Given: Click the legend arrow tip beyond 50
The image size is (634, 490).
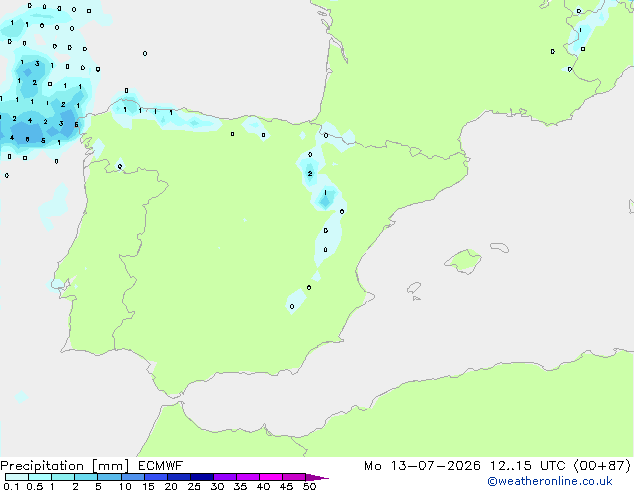Looking at the screenshot, I should [317, 477].
